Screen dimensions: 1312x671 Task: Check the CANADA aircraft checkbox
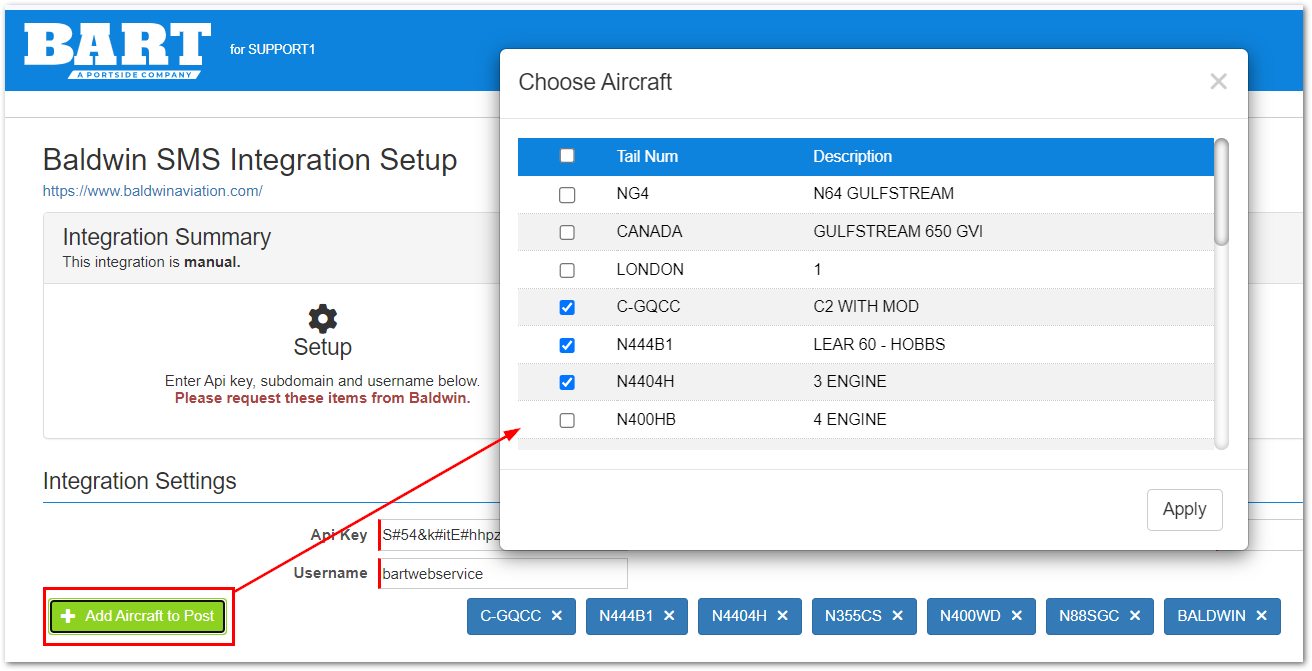[567, 232]
